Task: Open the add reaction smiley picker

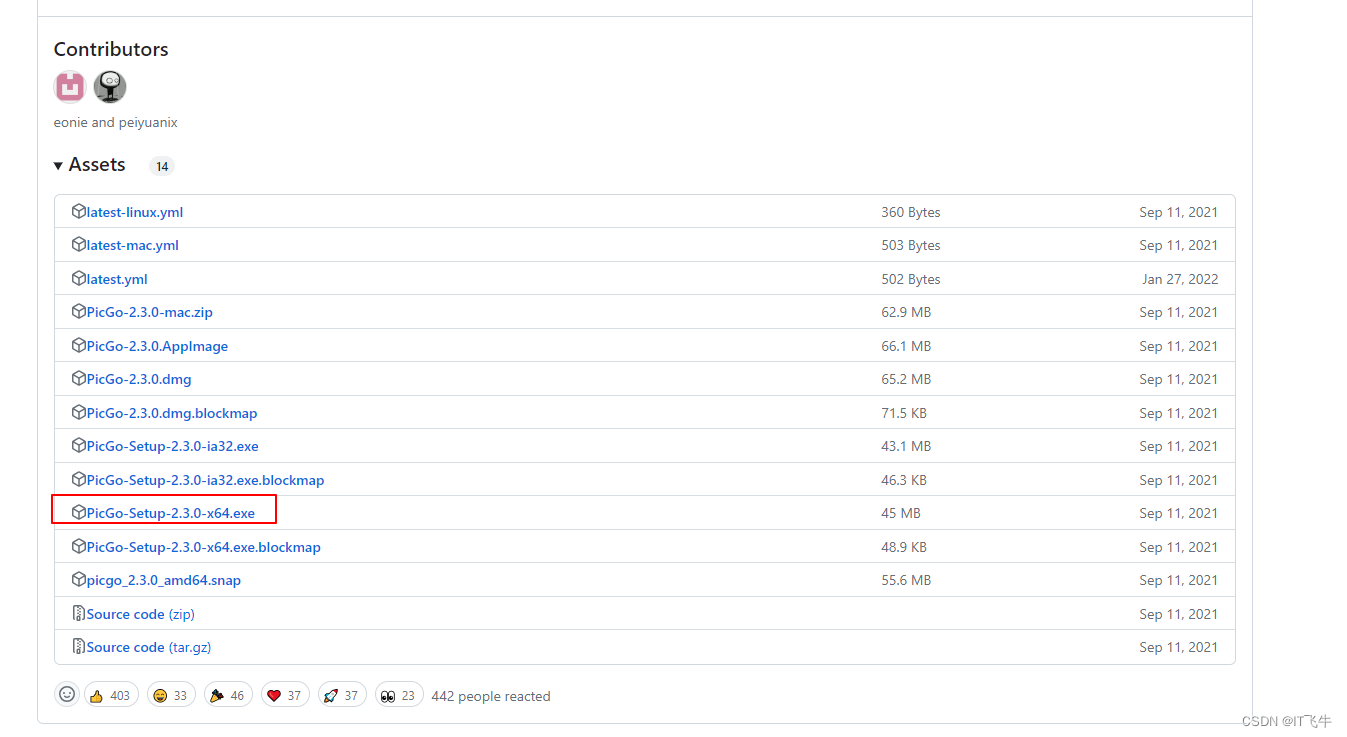Action: tap(67, 694)
